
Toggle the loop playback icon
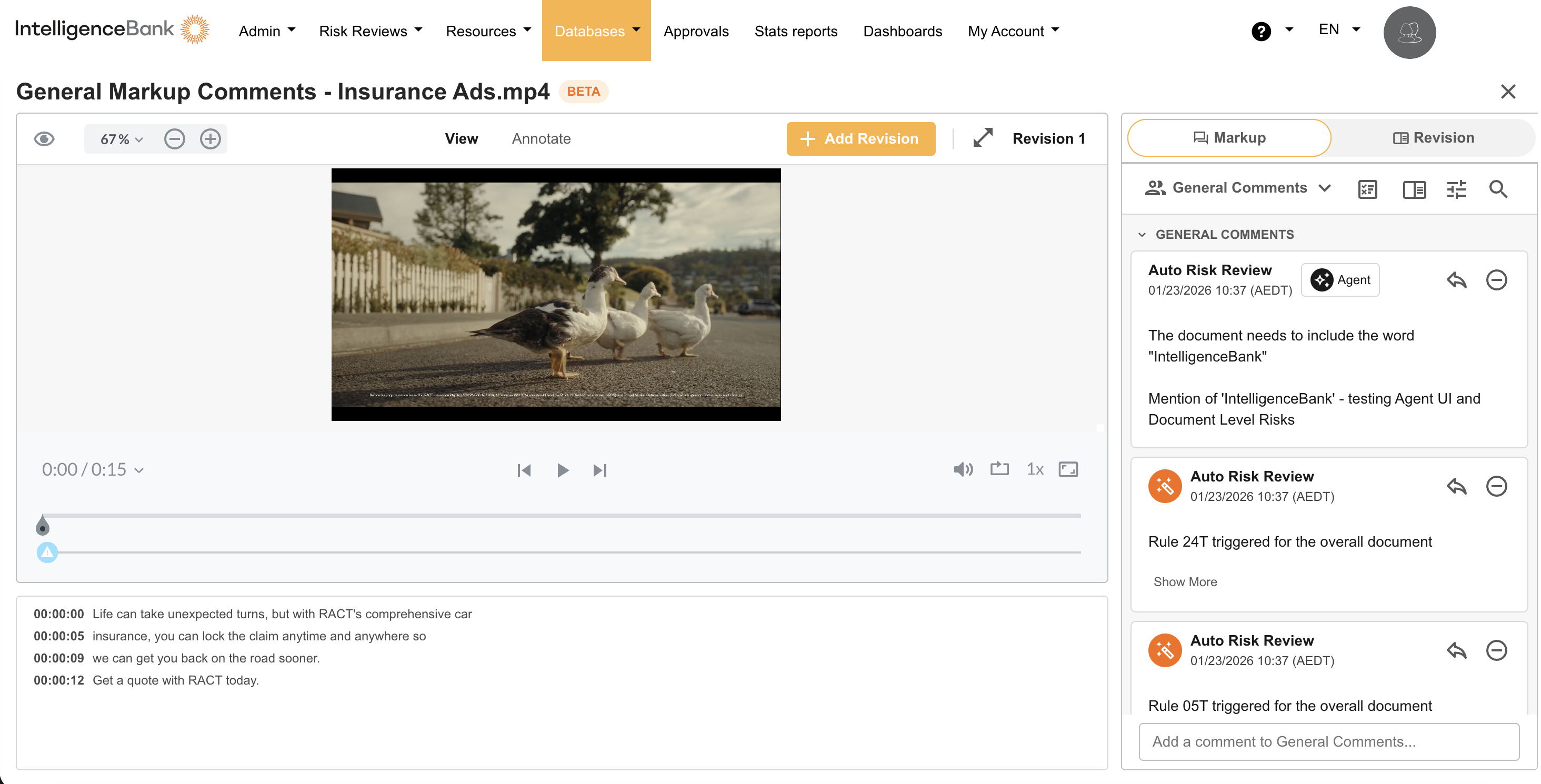(x=999, y=469)
